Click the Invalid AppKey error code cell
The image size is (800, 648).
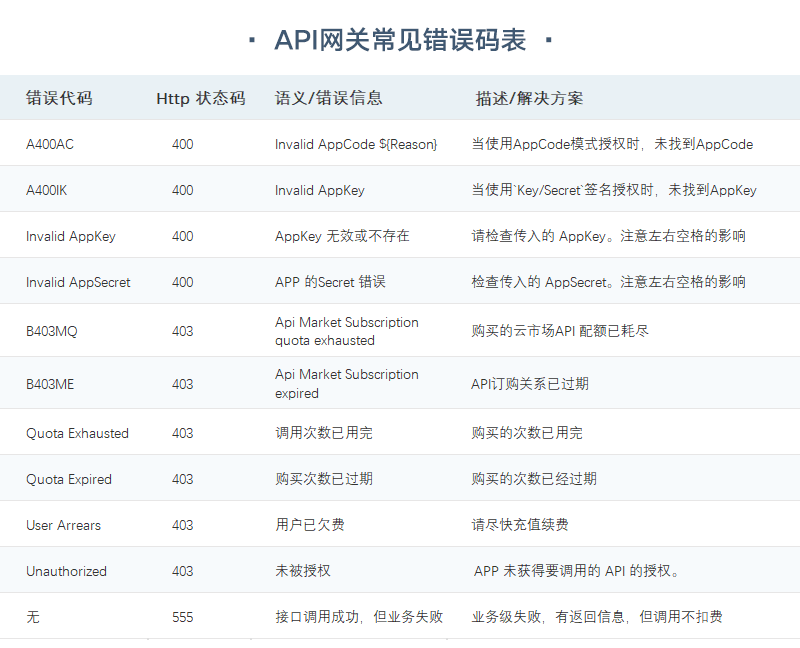[x=71, y=236]
